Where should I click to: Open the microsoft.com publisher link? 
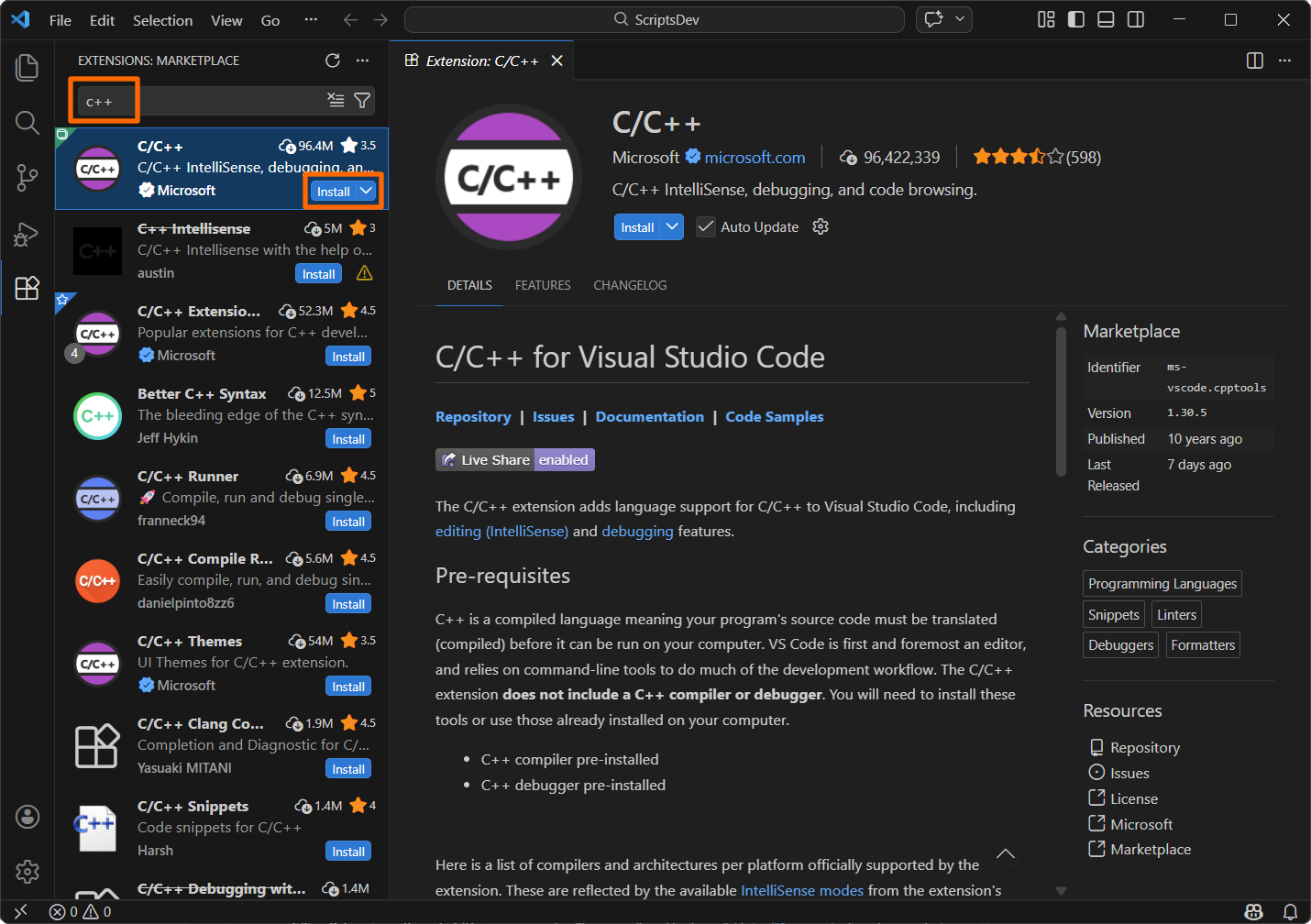pos(755,157)
